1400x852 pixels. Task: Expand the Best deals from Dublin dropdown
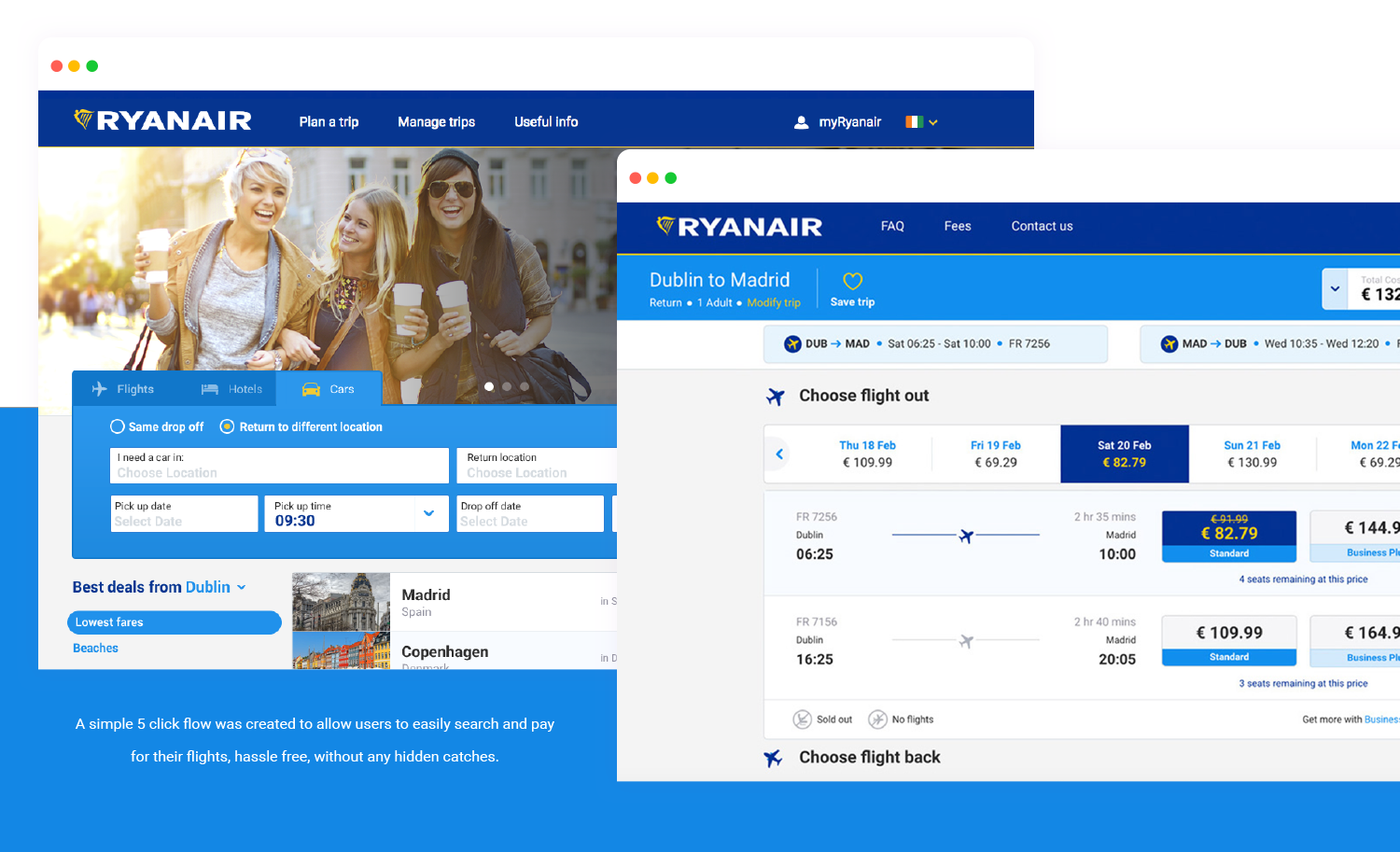click(242, 587)
